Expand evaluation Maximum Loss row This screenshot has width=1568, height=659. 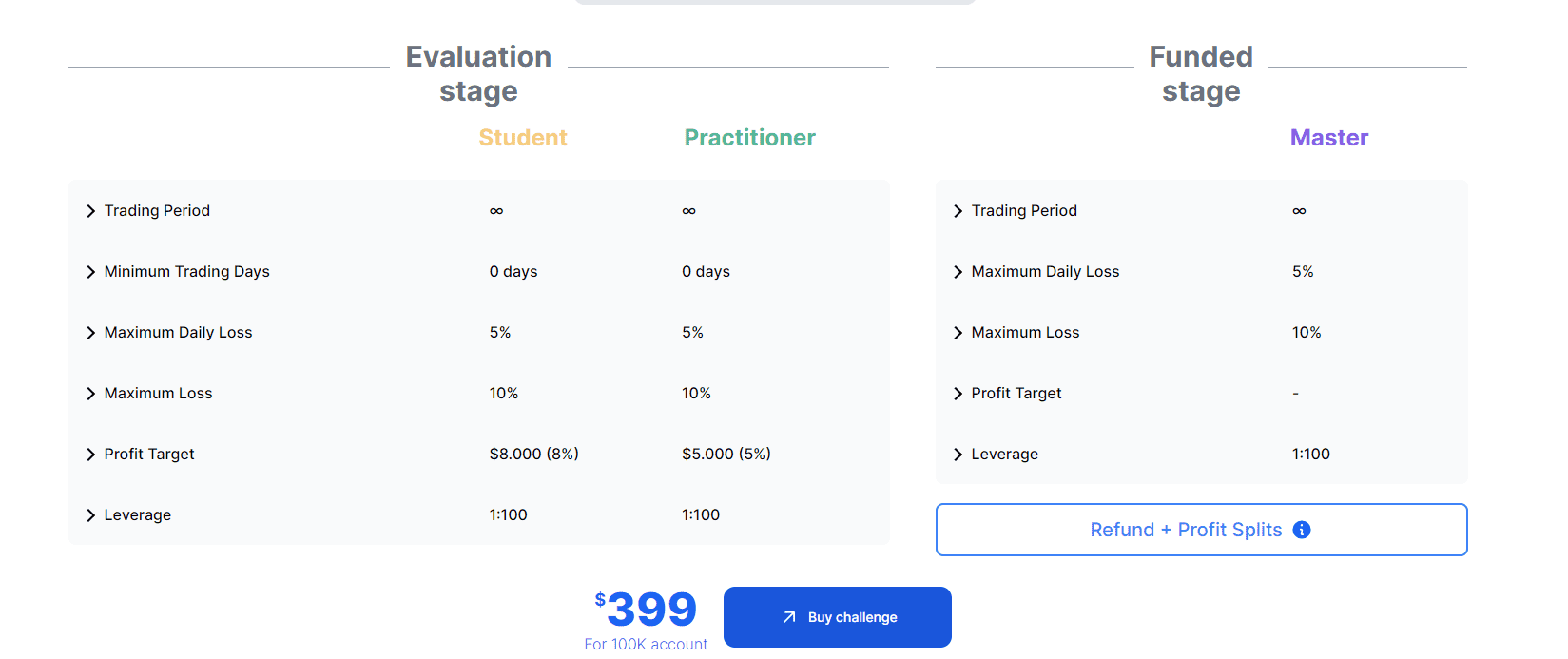pos(91,394)
